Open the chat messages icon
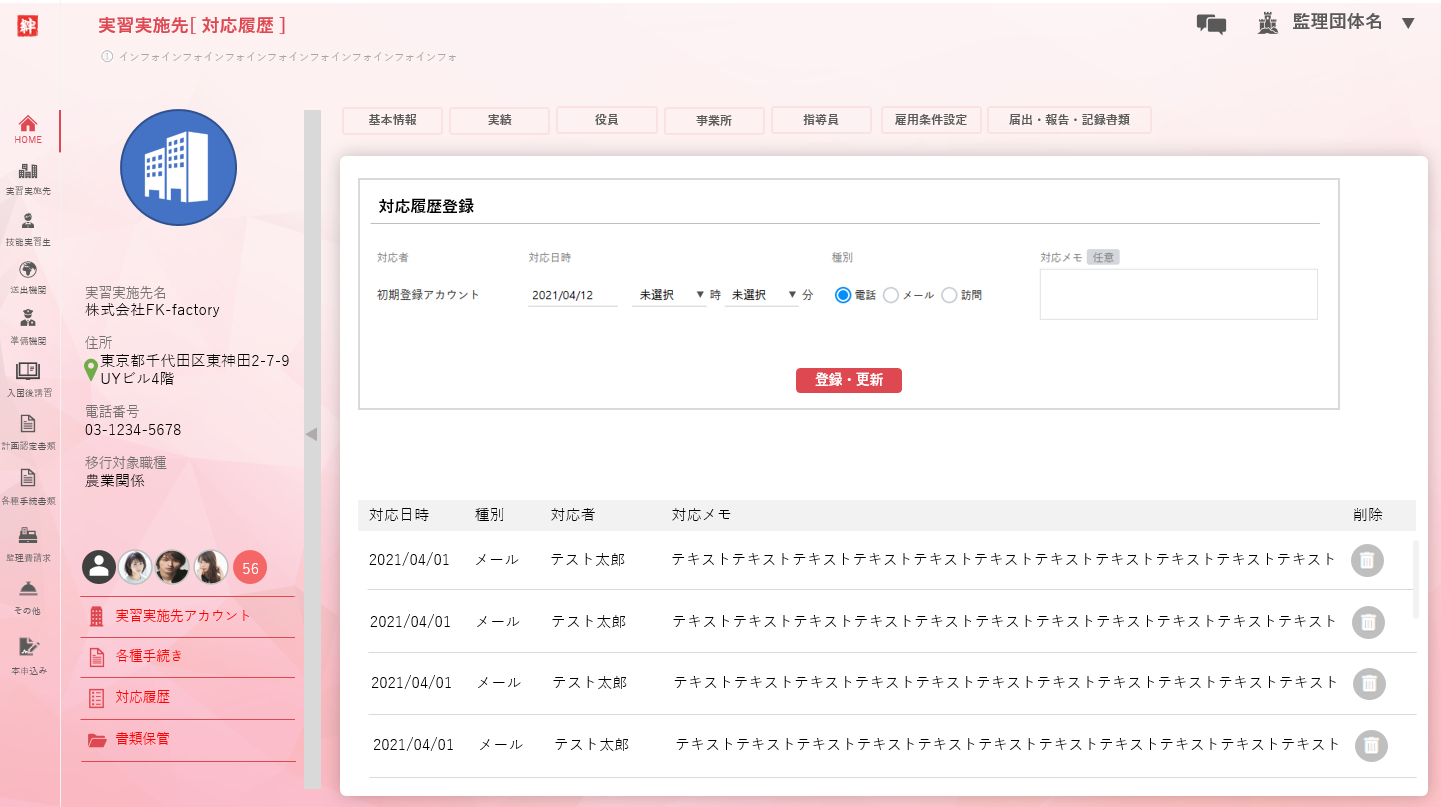This screenshot has width=1441, height=807. [1211, 24]
